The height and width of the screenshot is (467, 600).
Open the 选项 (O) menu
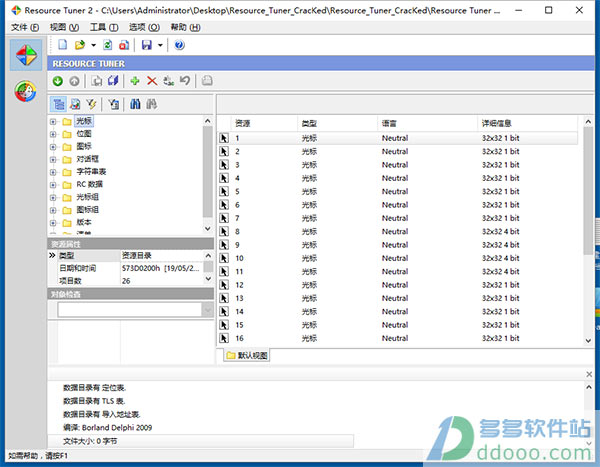click(144, 27)
